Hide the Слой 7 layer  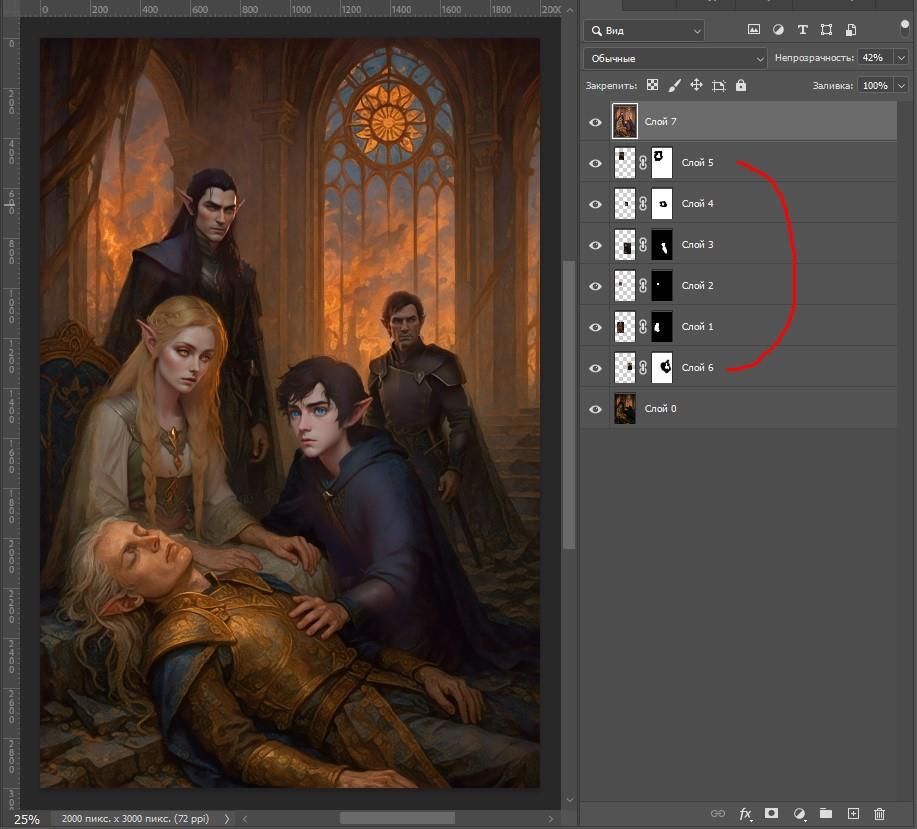coord(596,122)
